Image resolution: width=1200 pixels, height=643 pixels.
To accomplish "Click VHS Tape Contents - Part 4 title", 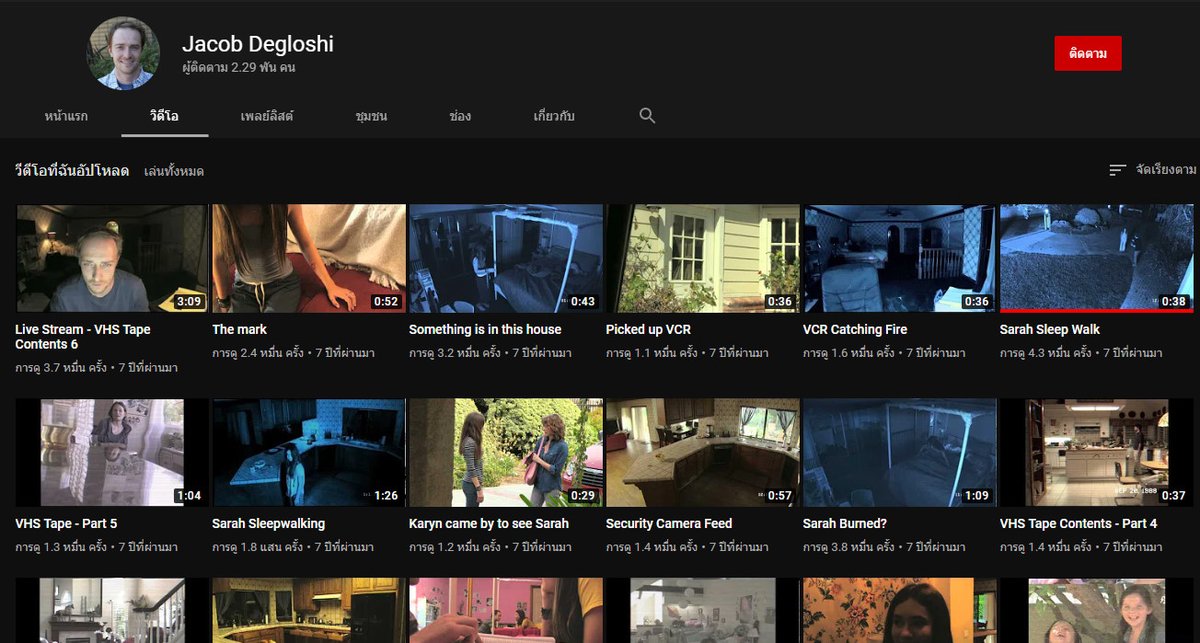I will [1079, 523].
